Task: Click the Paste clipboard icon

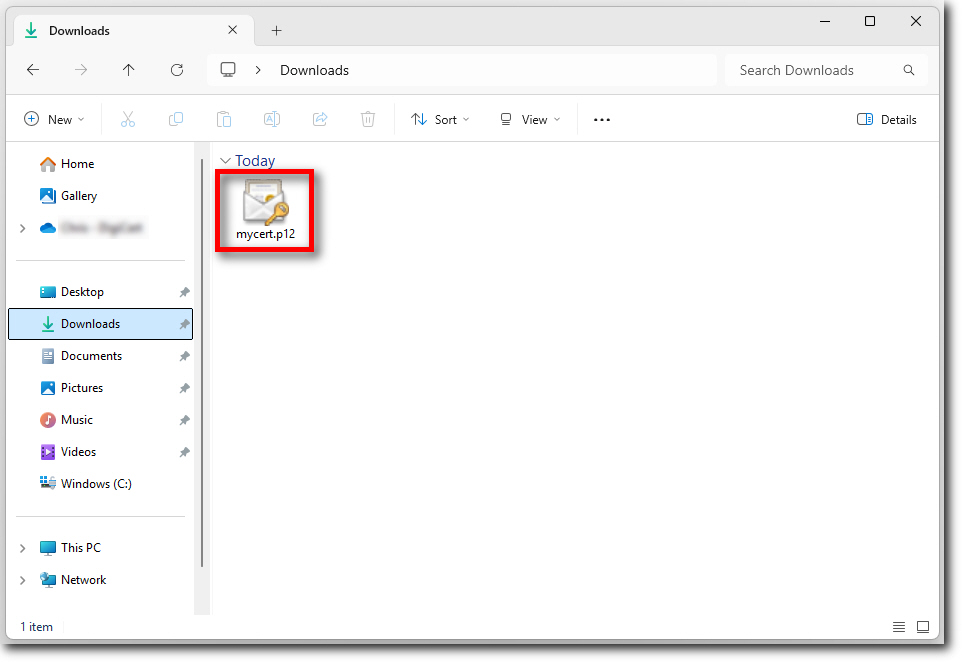Action: tap(224, 119)
